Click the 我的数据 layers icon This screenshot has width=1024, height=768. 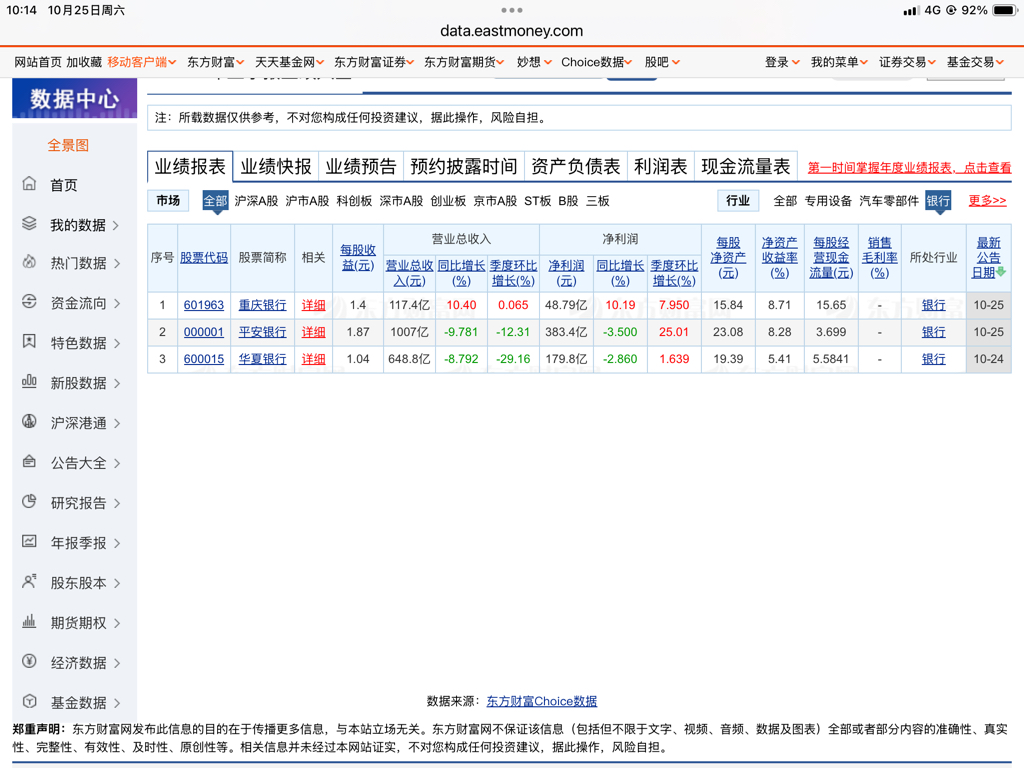pos(29,224)
